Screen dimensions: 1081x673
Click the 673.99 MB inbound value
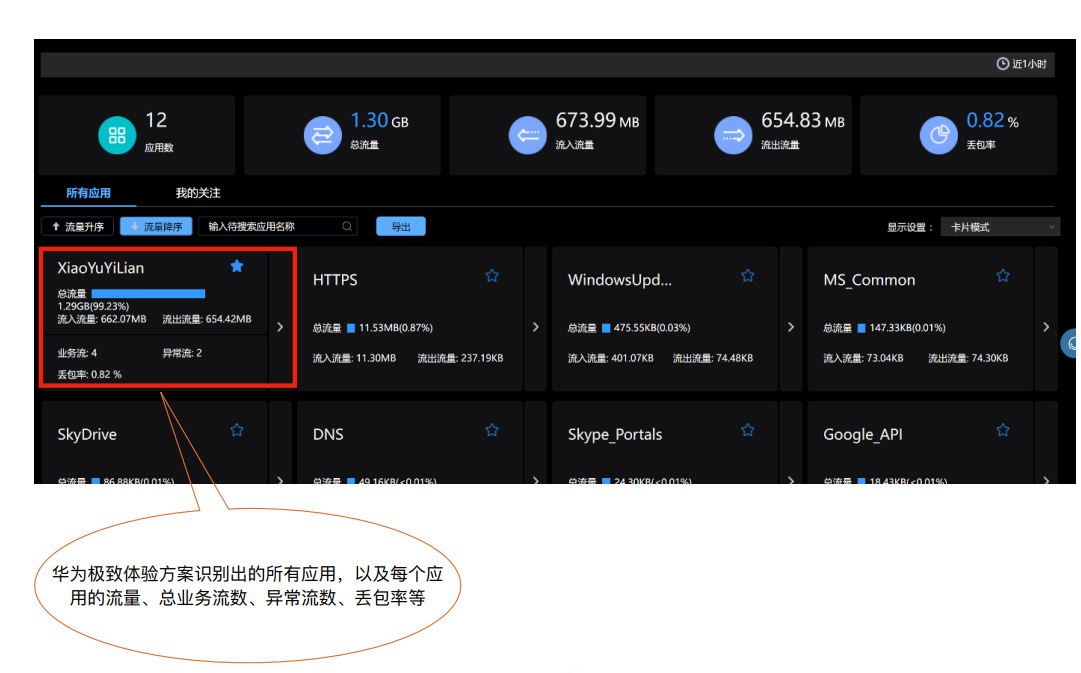point(597,121)
